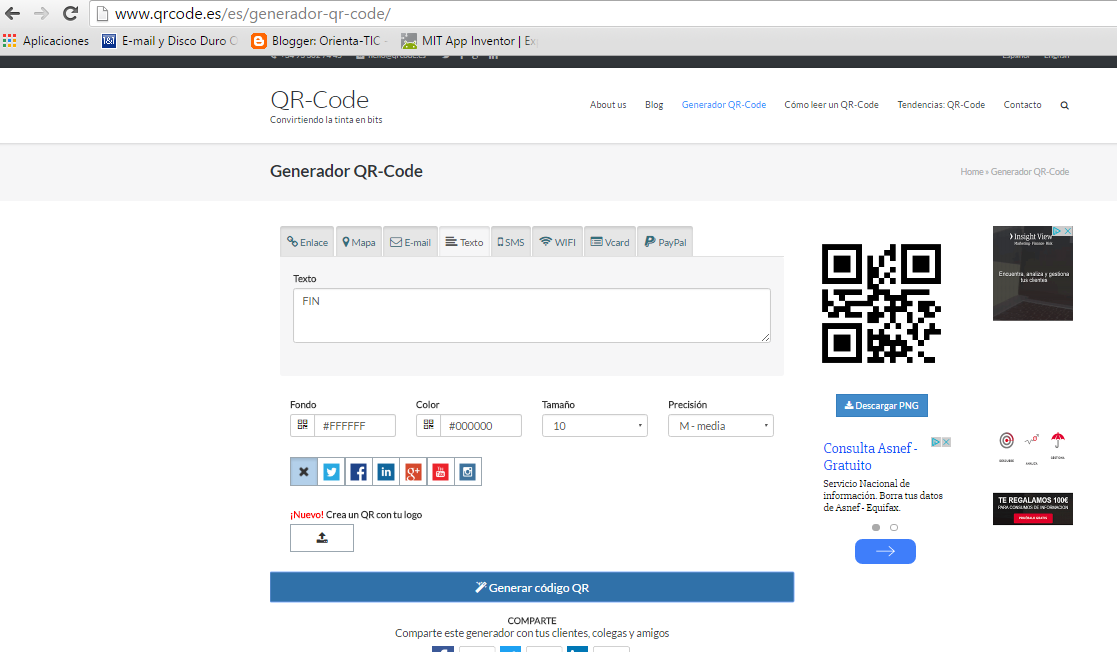Click the QR-Code site logo
The image size is (1117, 652).
[x=320, y=100]
